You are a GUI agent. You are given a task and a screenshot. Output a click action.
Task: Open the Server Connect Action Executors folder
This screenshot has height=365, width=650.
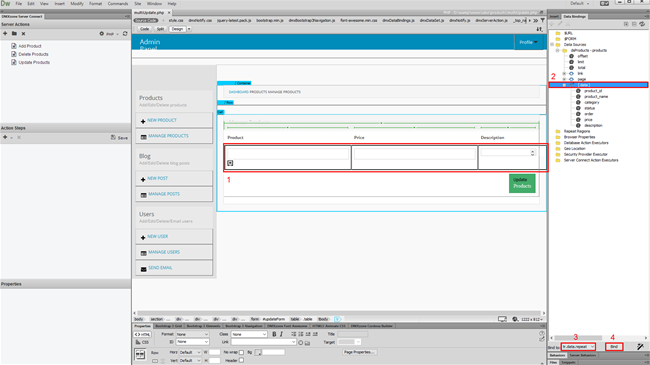(x=591, y=160)
